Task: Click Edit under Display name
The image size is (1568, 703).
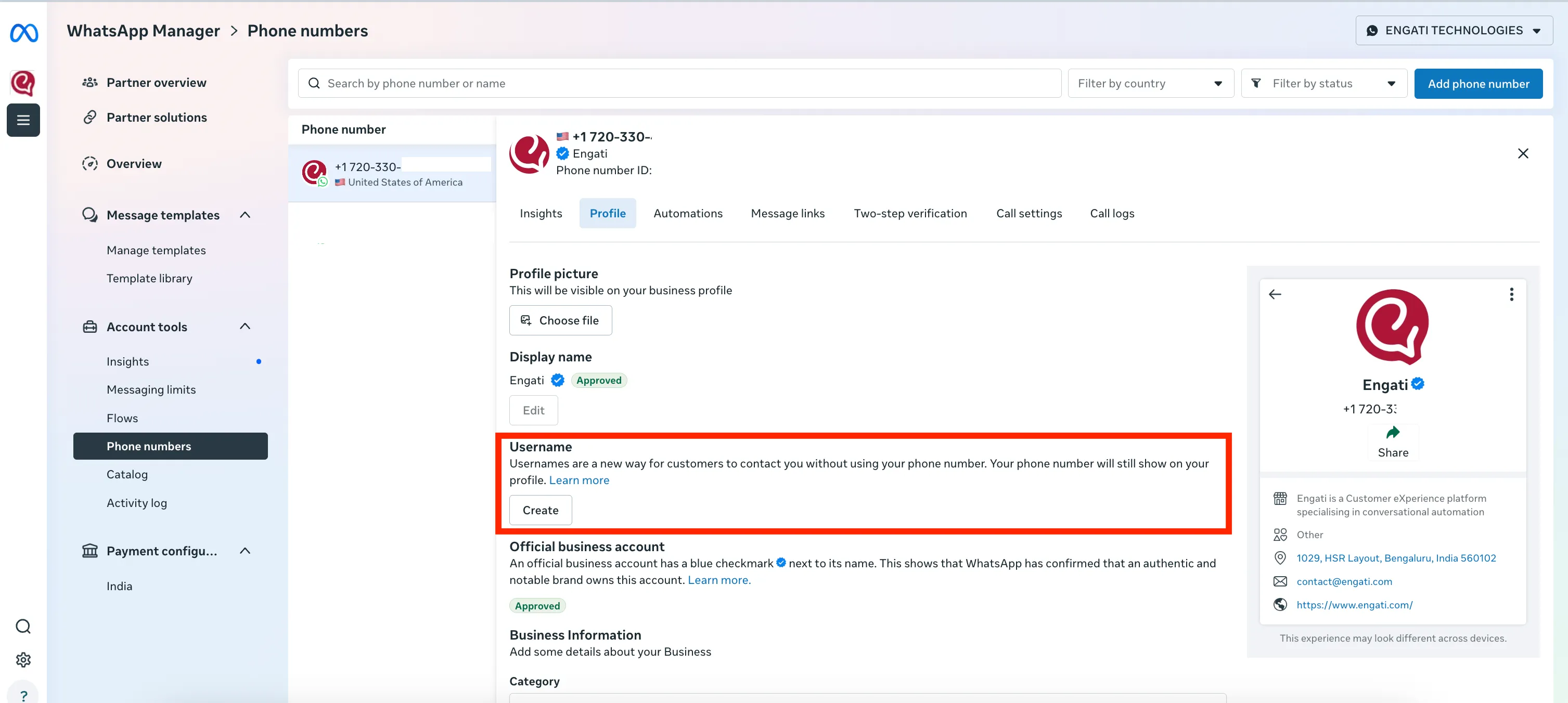Action: coord(533,410)
